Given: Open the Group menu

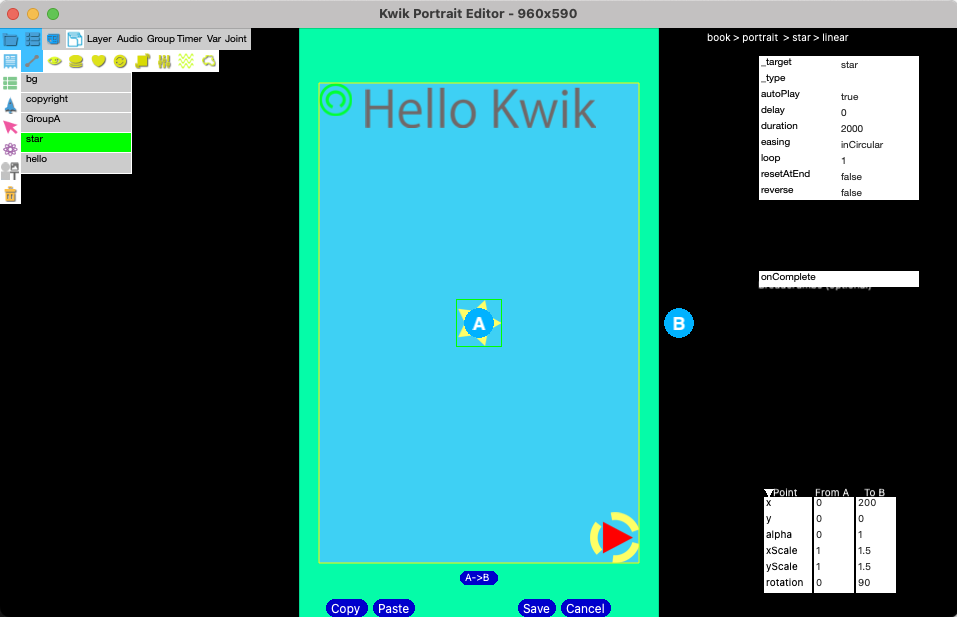Looking at the screenshot, I should tap(161, 38).
